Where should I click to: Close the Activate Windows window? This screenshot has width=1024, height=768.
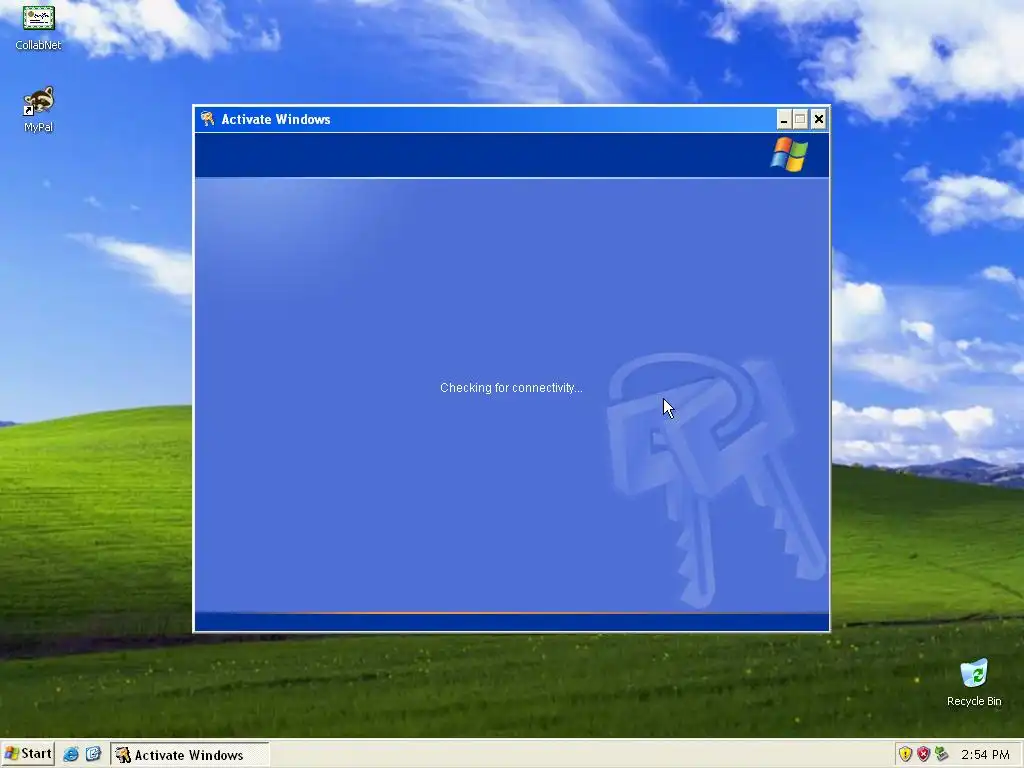point(818,120)
